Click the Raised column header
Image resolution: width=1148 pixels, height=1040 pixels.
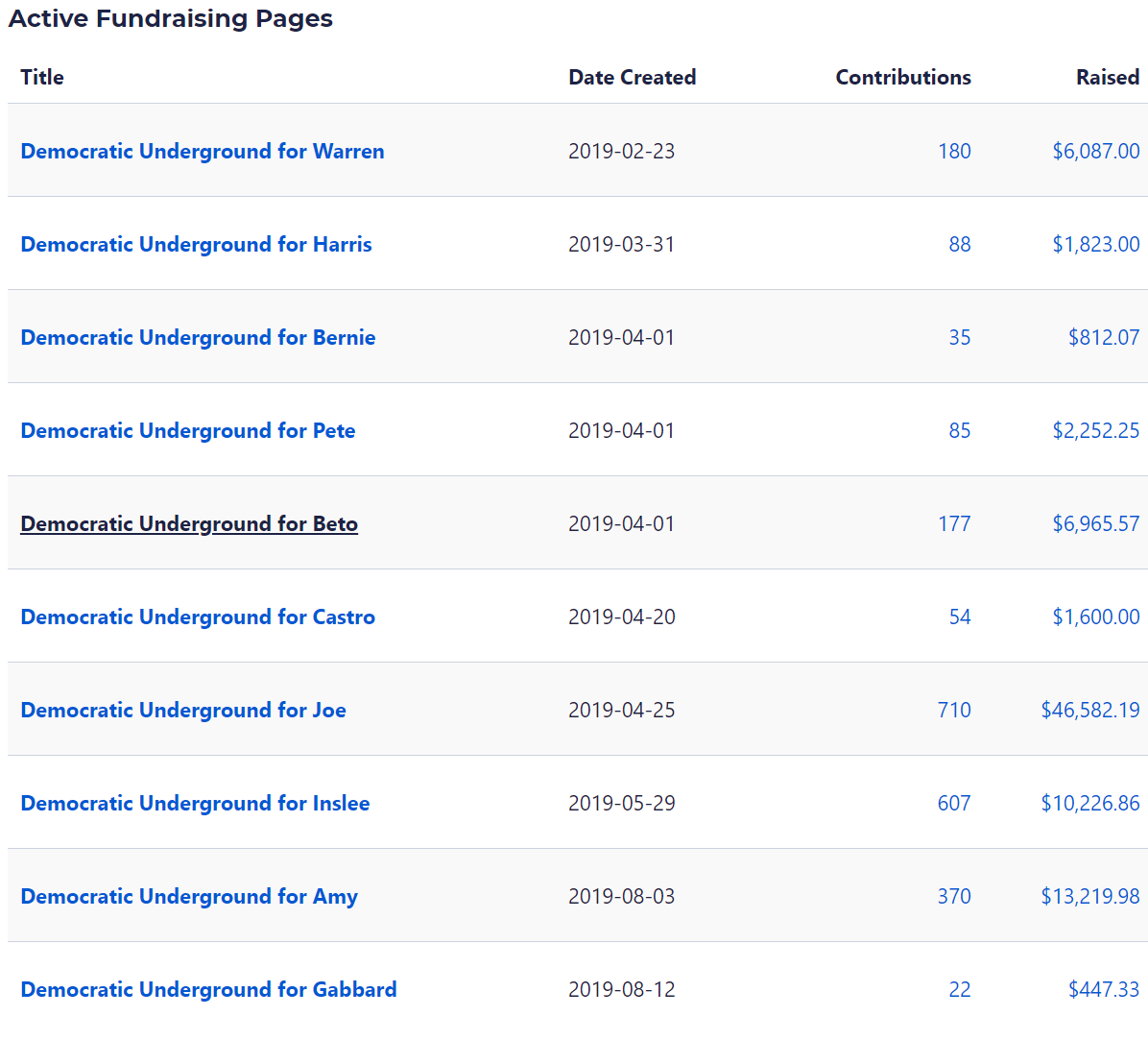tap(1107, 78)
